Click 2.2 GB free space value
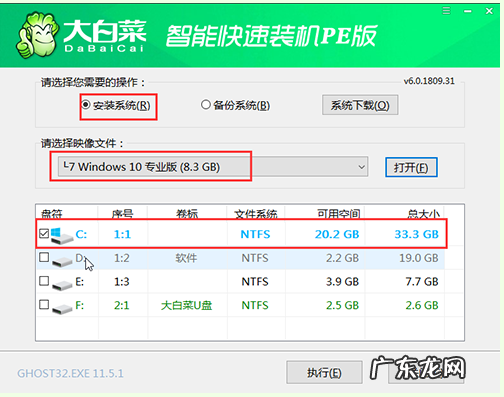The image size is (504, 397). click(342, 258)
